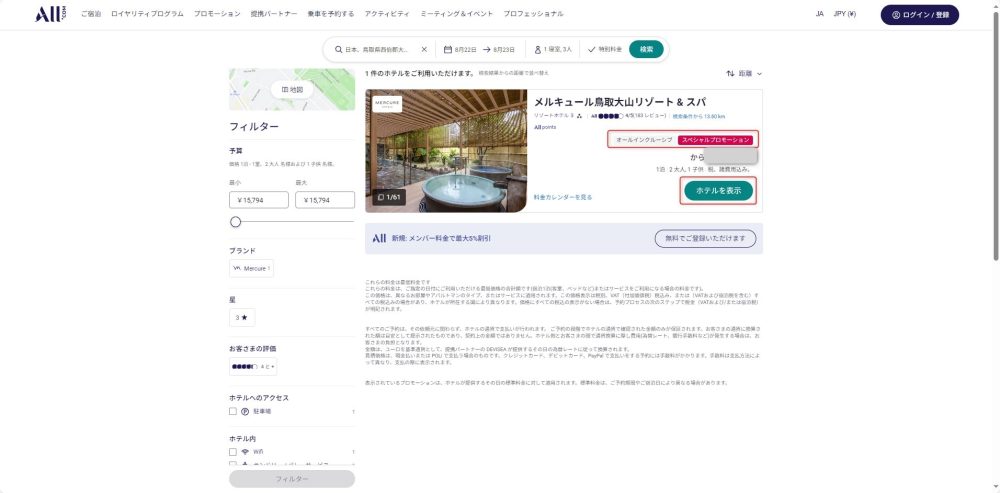Click the destination search input field
Screen dimensions: 1000x493
[x=376, y=49]
